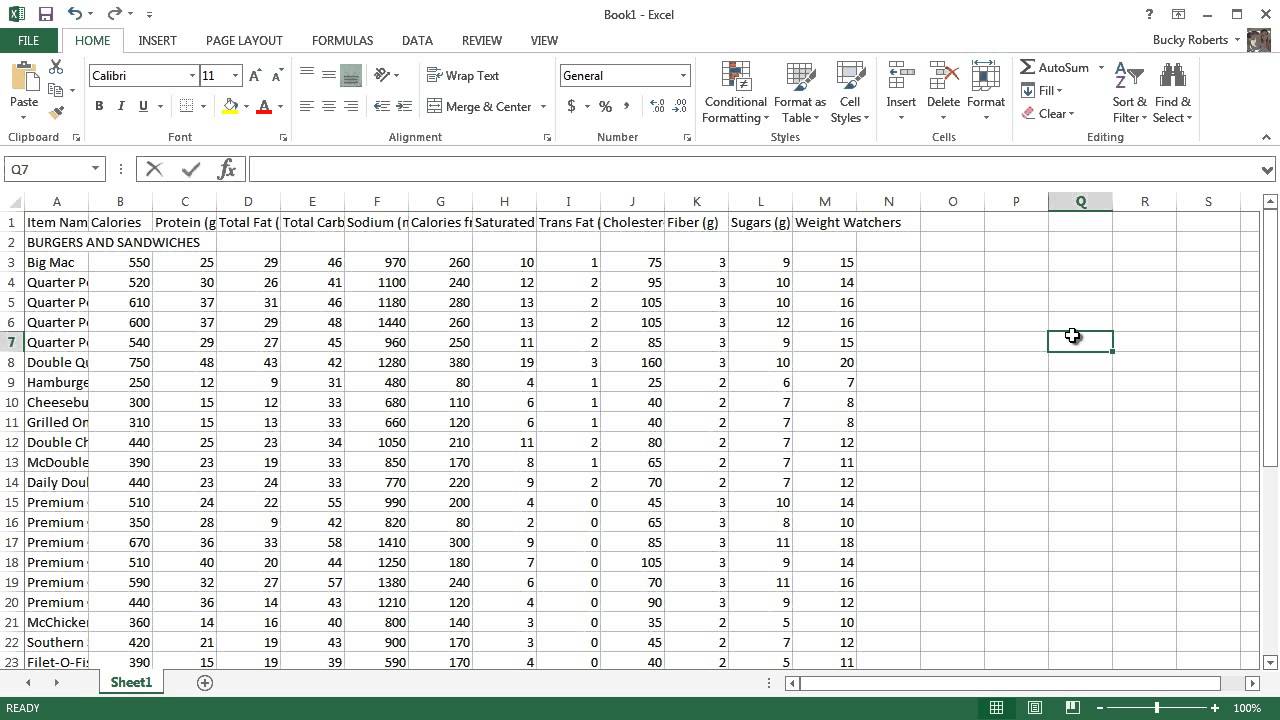
Task: Open Conditional Formatting
Action: click(x=736, y=93)
